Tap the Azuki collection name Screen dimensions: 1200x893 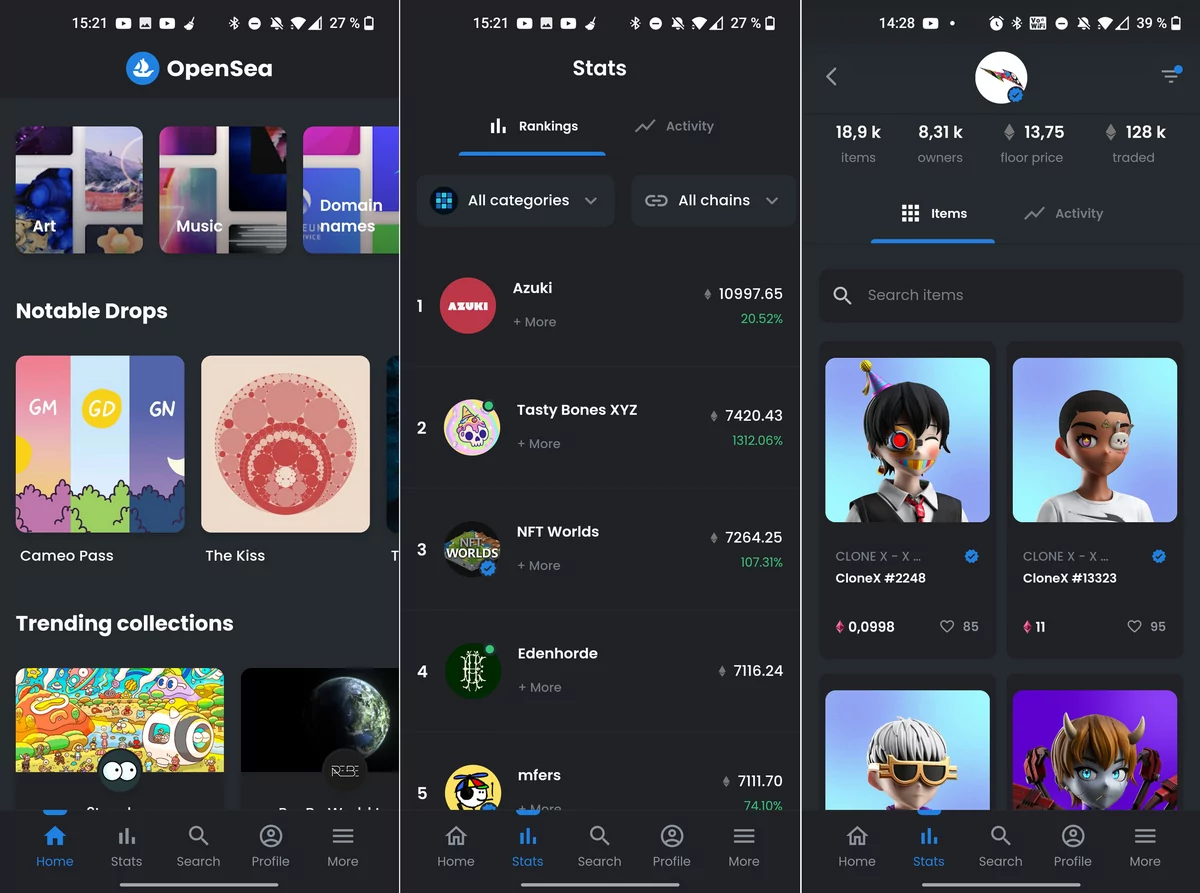tap(532, 288)
